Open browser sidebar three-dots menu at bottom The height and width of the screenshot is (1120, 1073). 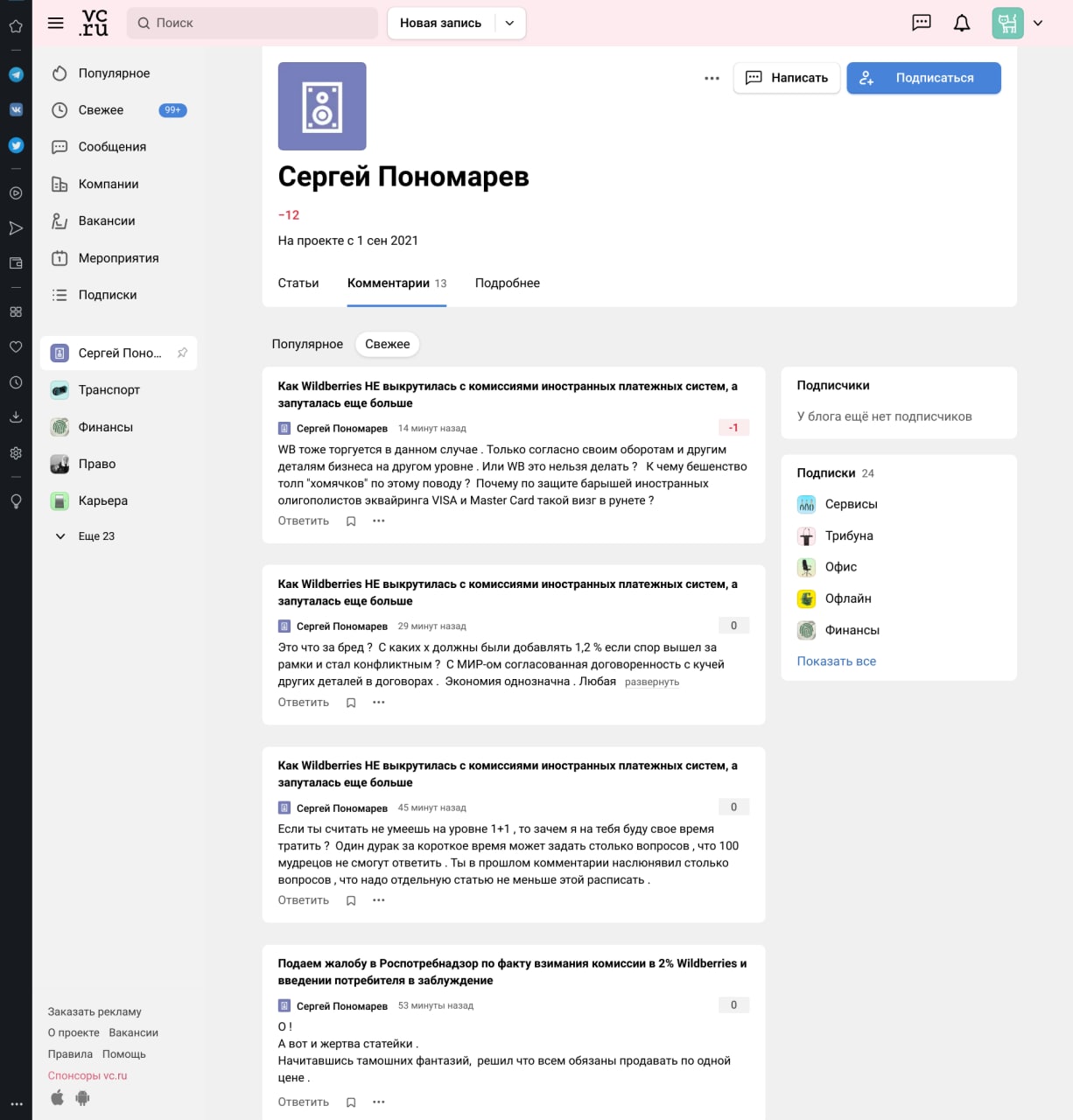pos(16,1104)
